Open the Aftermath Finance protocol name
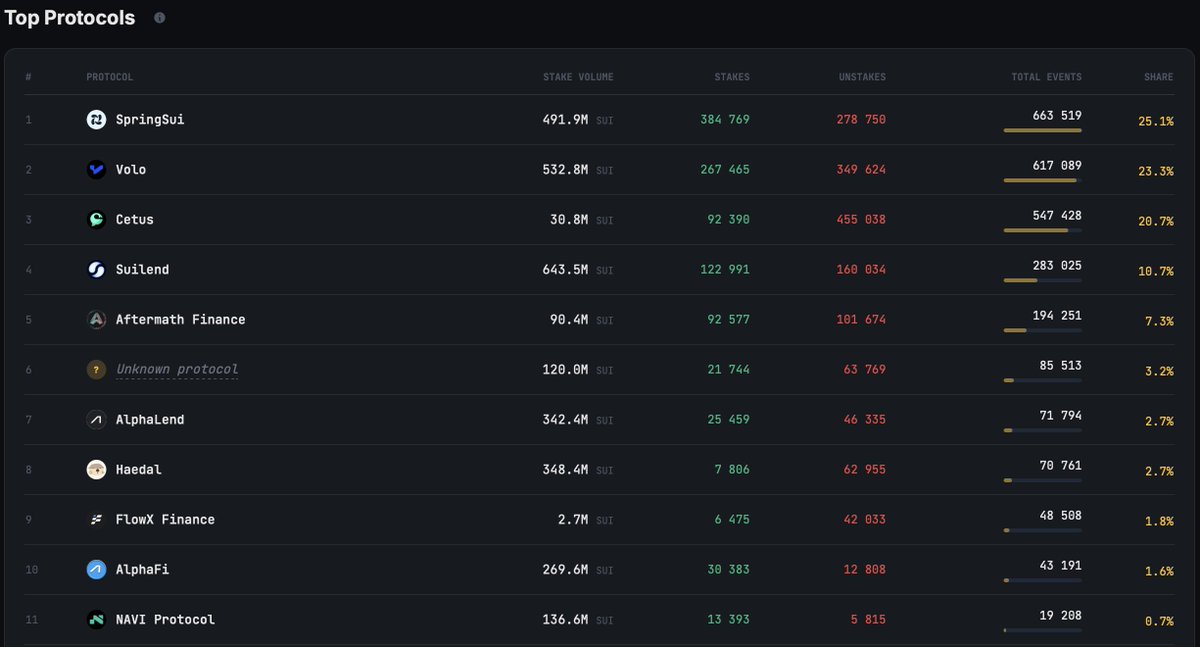 point(181,320)
